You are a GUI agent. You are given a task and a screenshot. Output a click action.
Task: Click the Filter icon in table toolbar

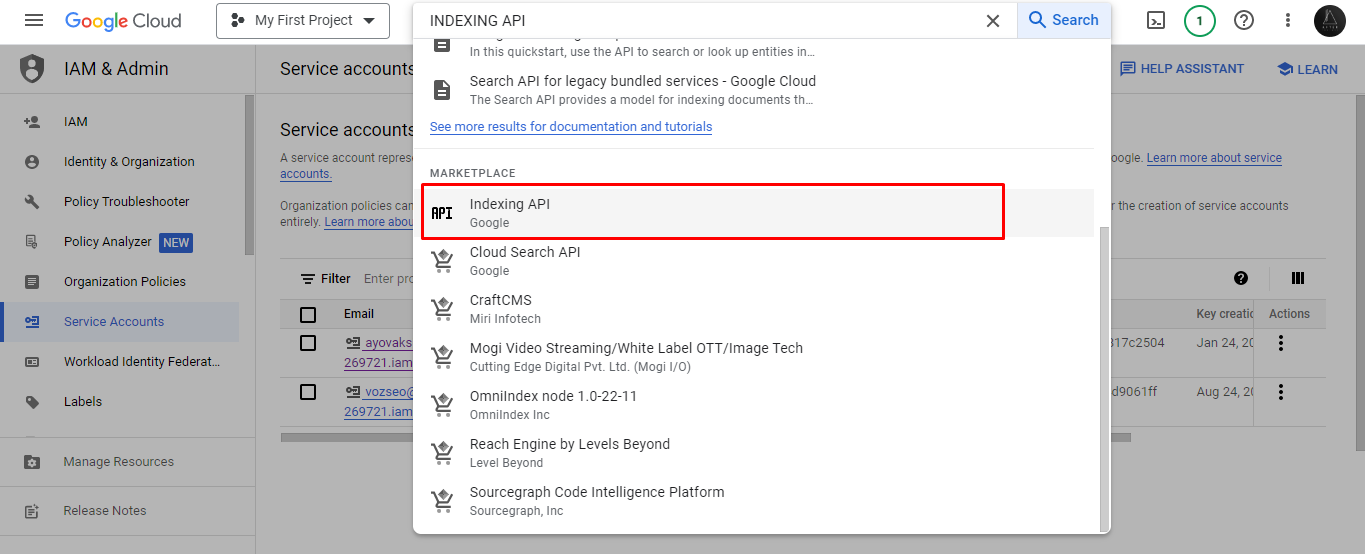[308, 279]
